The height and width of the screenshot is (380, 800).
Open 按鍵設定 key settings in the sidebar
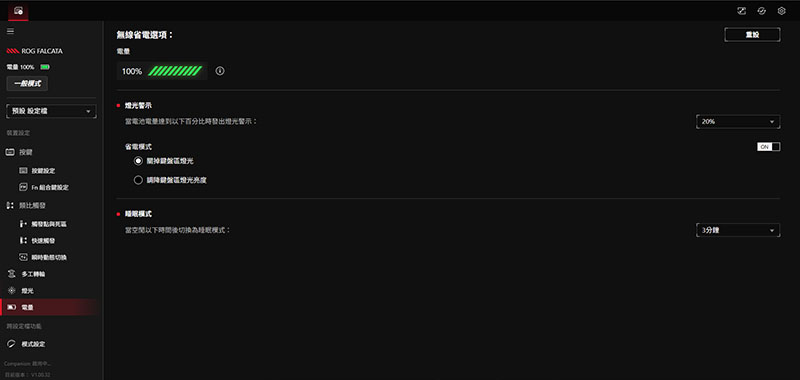[x=43, y=170]
